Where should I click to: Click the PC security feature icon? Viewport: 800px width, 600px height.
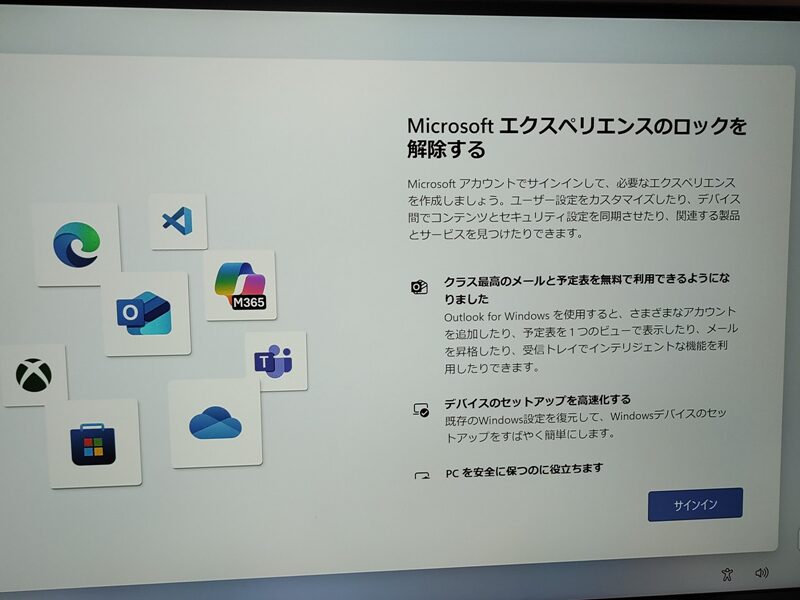(422, 476)
